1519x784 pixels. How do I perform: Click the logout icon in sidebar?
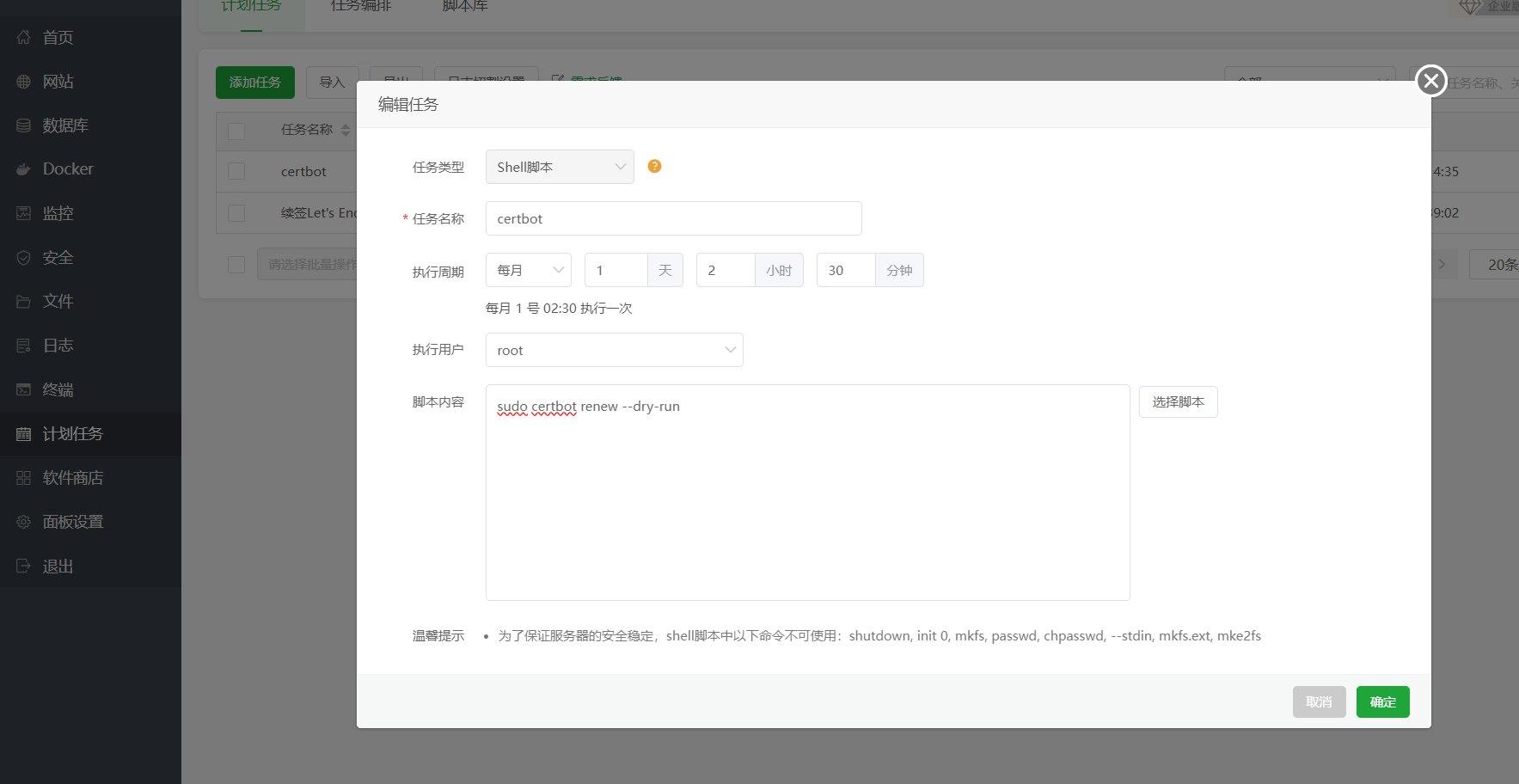pos(24,567)
